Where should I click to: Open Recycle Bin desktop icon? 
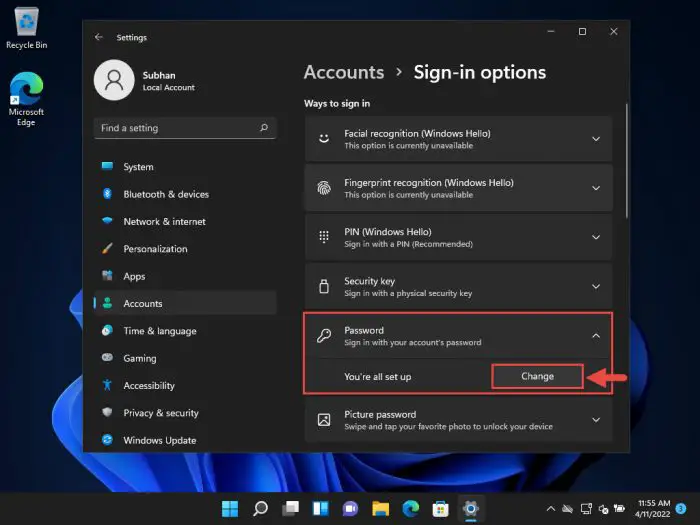pos(26,26)
